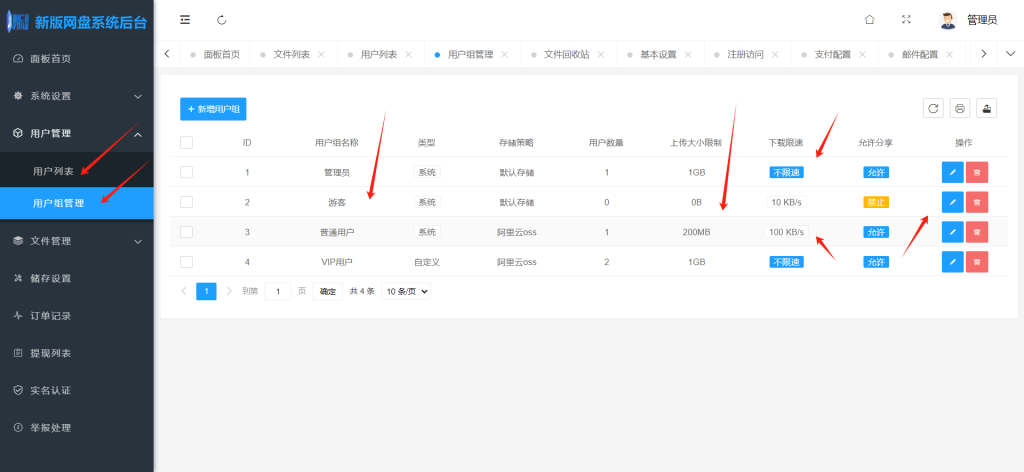Close the 注册访问 tab
The width and height of the screenshot is (1024, 472).
pyautogui.click(x=775, y=54)
